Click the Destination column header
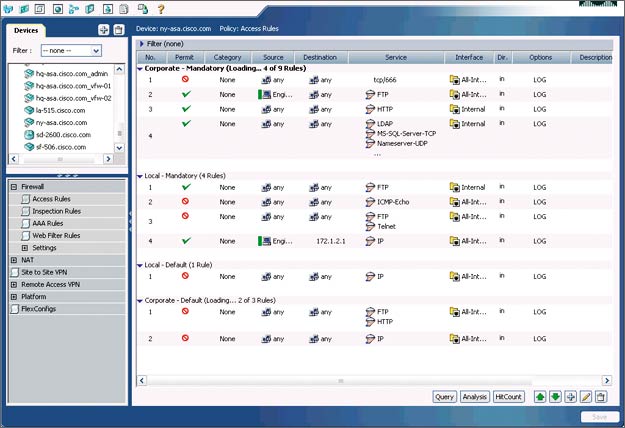This screenshot has width=625, height=428. point(320,57)
